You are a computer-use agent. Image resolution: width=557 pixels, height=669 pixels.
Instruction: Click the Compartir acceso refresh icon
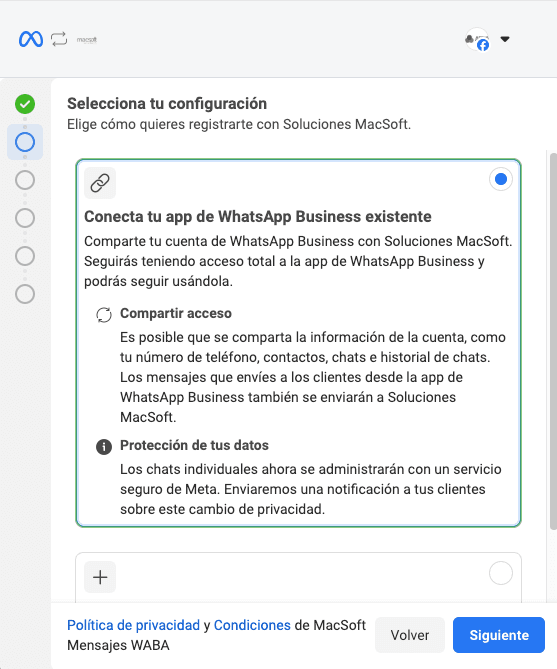104,315
